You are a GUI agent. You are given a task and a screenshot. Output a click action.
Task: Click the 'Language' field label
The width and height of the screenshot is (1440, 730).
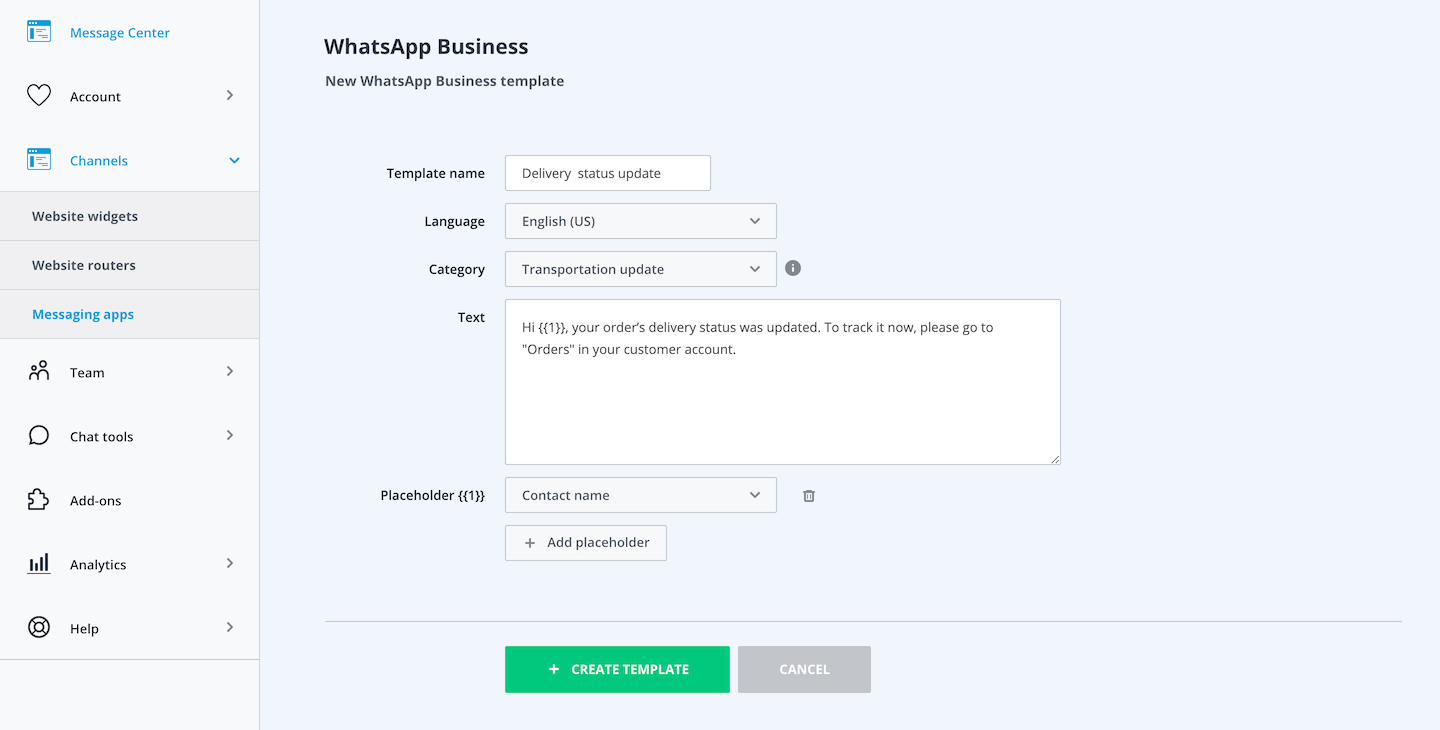[455, 221]
